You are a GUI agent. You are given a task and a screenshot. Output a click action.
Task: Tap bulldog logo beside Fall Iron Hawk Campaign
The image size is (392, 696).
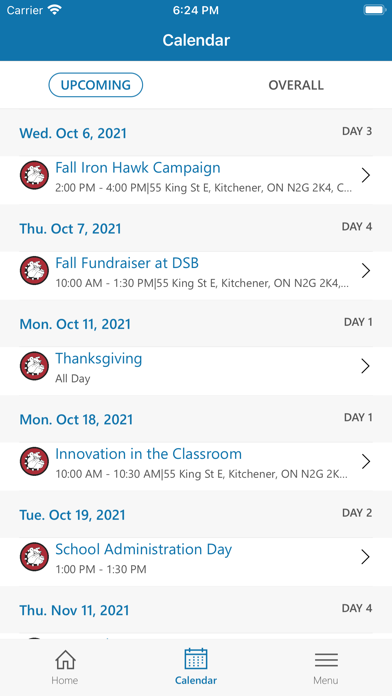(x=34, y=175)
